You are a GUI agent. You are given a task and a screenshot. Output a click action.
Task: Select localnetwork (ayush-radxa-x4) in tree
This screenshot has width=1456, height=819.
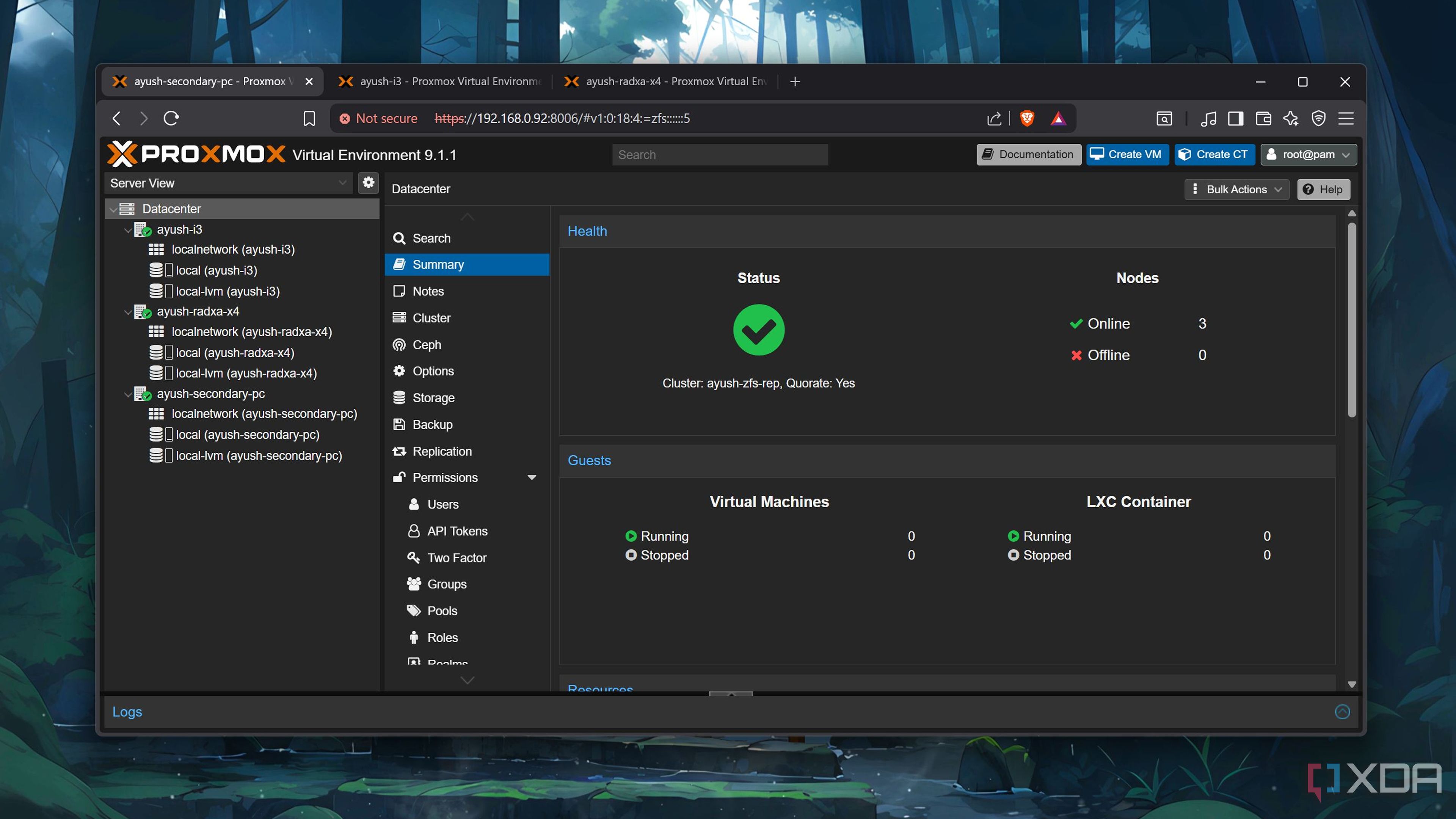point(251,332)
